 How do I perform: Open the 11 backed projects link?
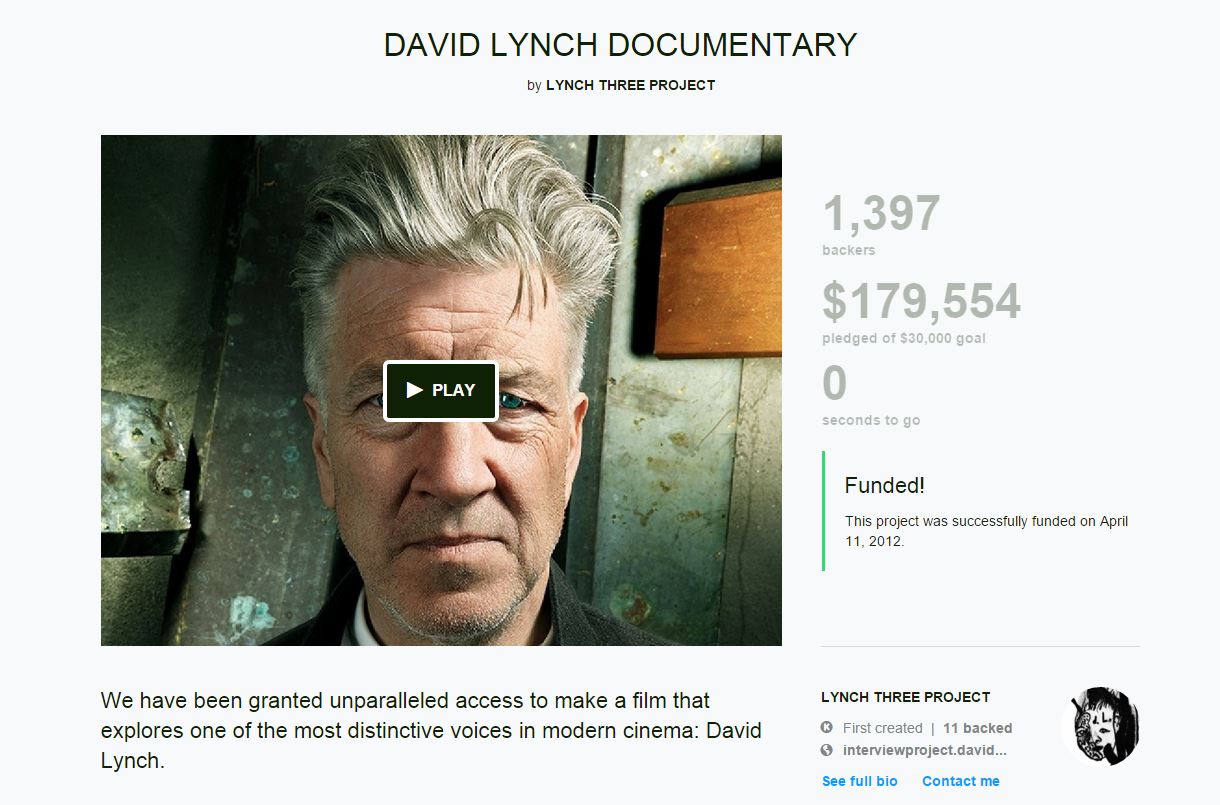[x=978, y=728]
